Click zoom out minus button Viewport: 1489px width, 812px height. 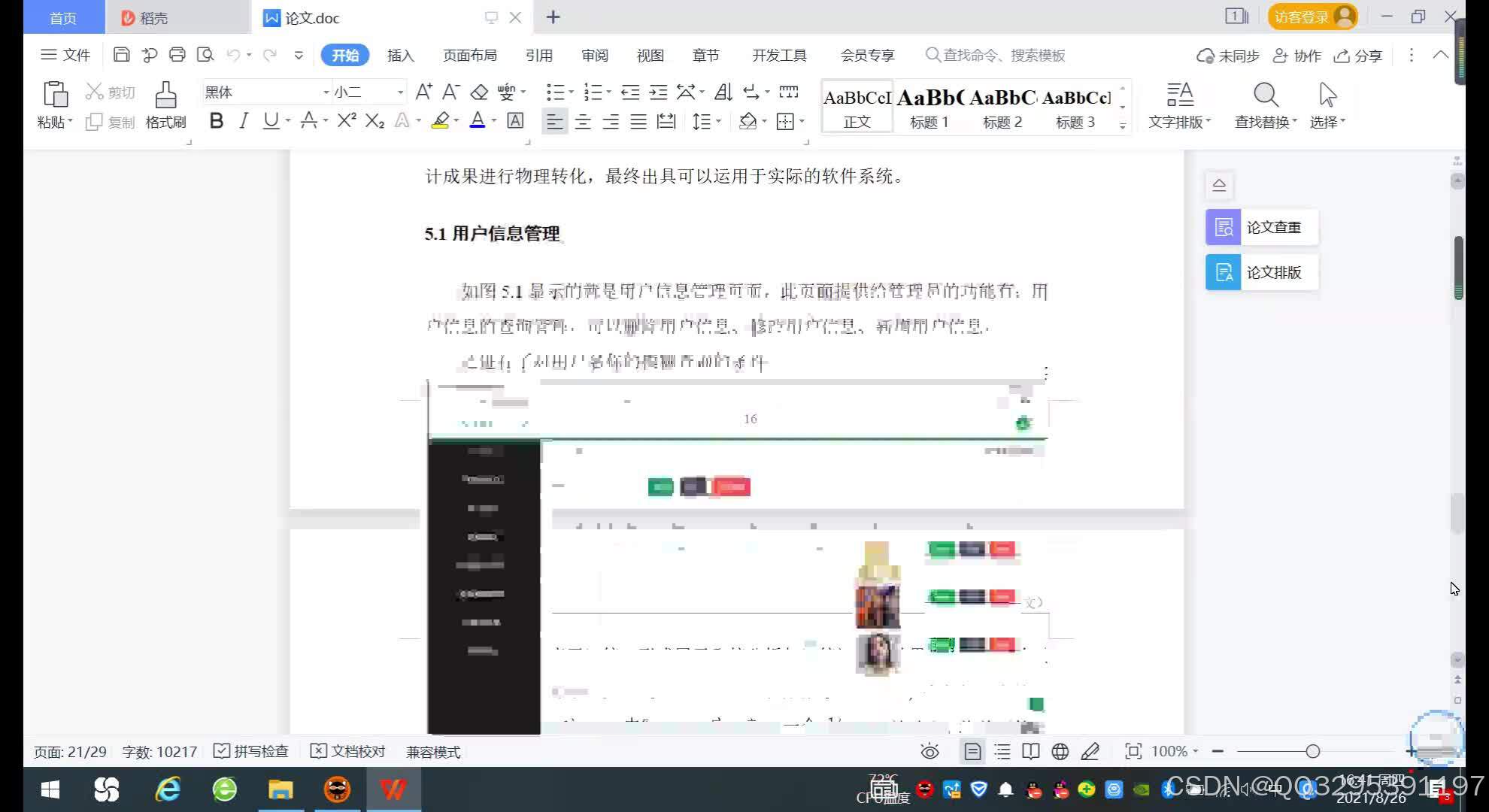[x=1218, y=751]
